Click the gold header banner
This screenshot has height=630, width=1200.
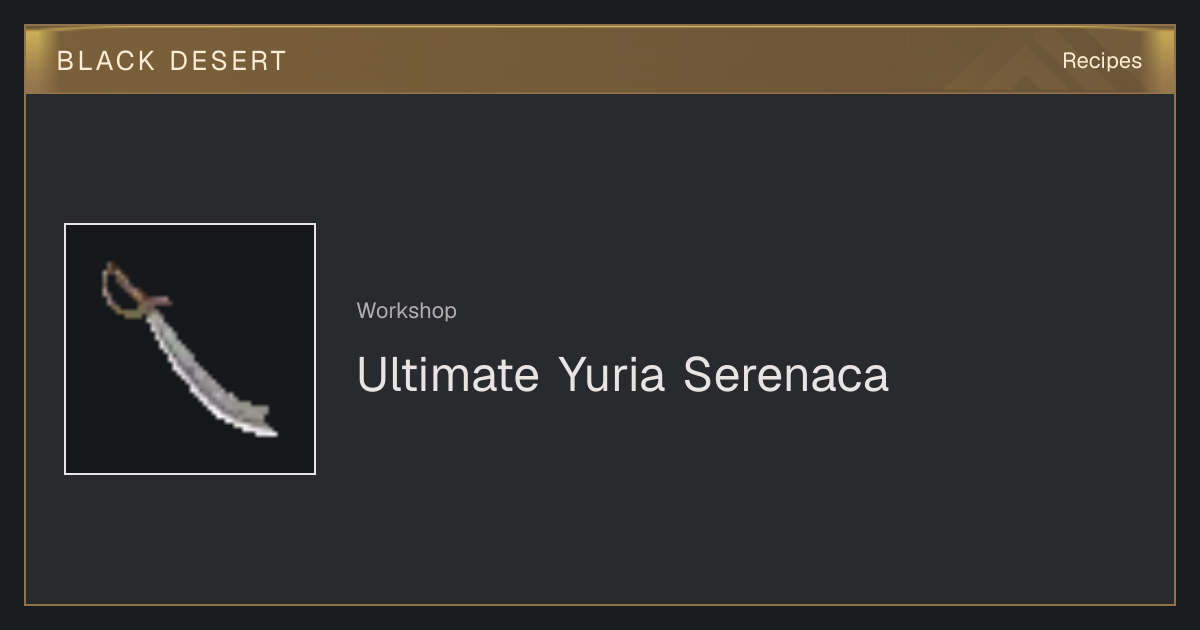click(x=600, y=60)
